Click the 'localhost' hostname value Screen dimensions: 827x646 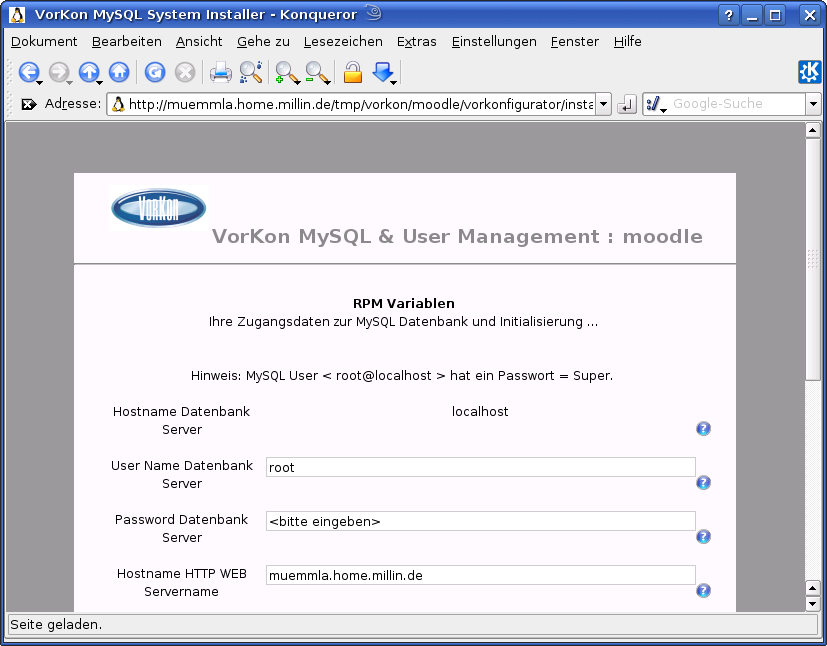(x=480, y=412)
